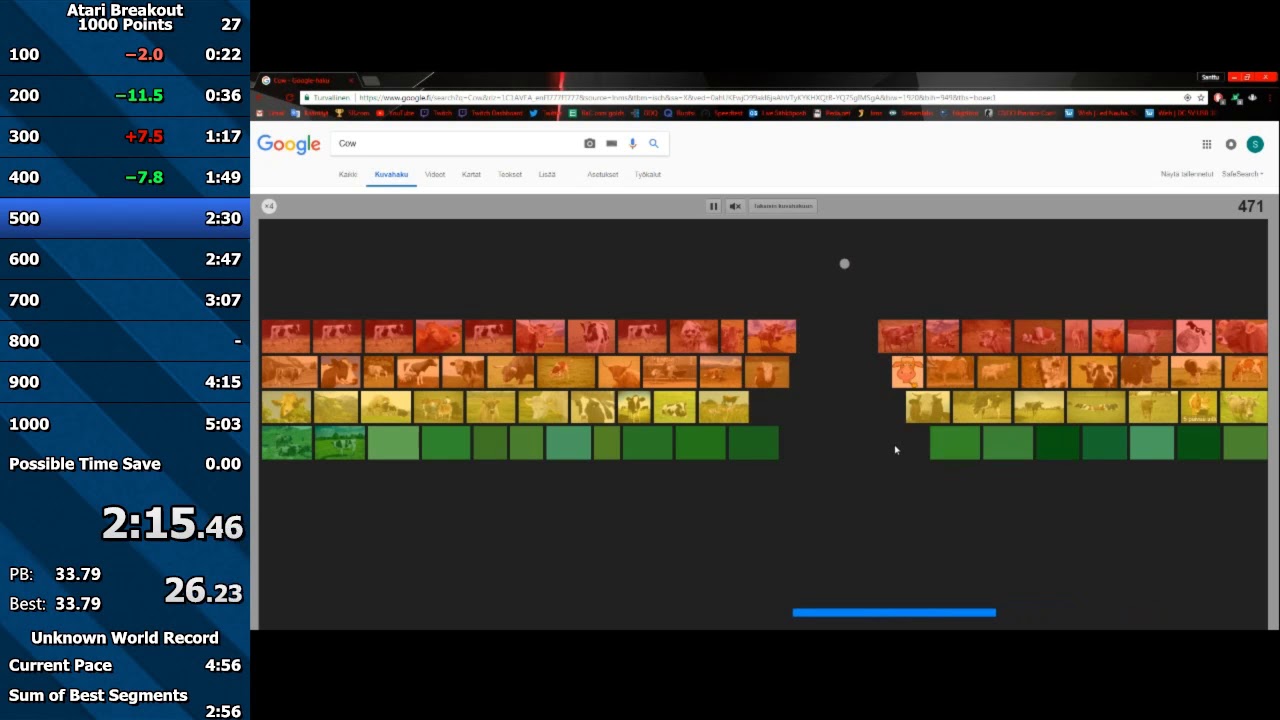The image size is (1280, 720).
Task: Mute the Breakout game sound
Action: tap(735, 206)
